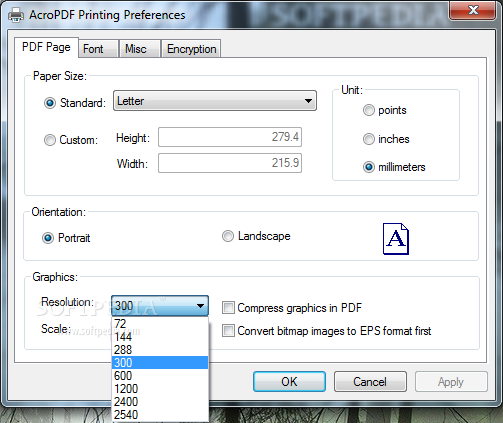Choose 600 in the resolution list

(160, 376)
